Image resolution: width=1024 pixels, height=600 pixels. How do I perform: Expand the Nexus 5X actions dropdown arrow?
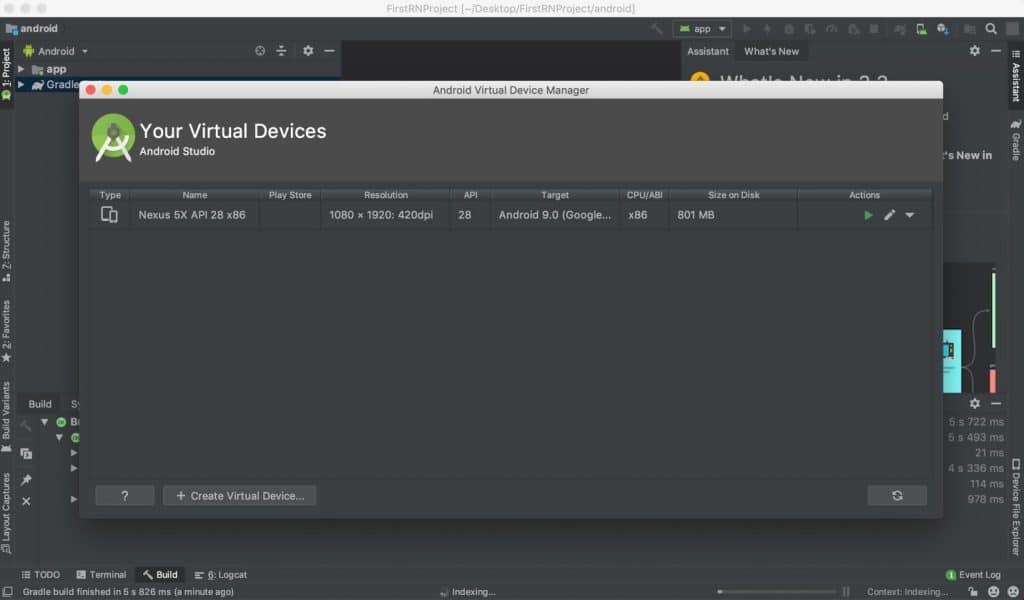click(909, 214)
